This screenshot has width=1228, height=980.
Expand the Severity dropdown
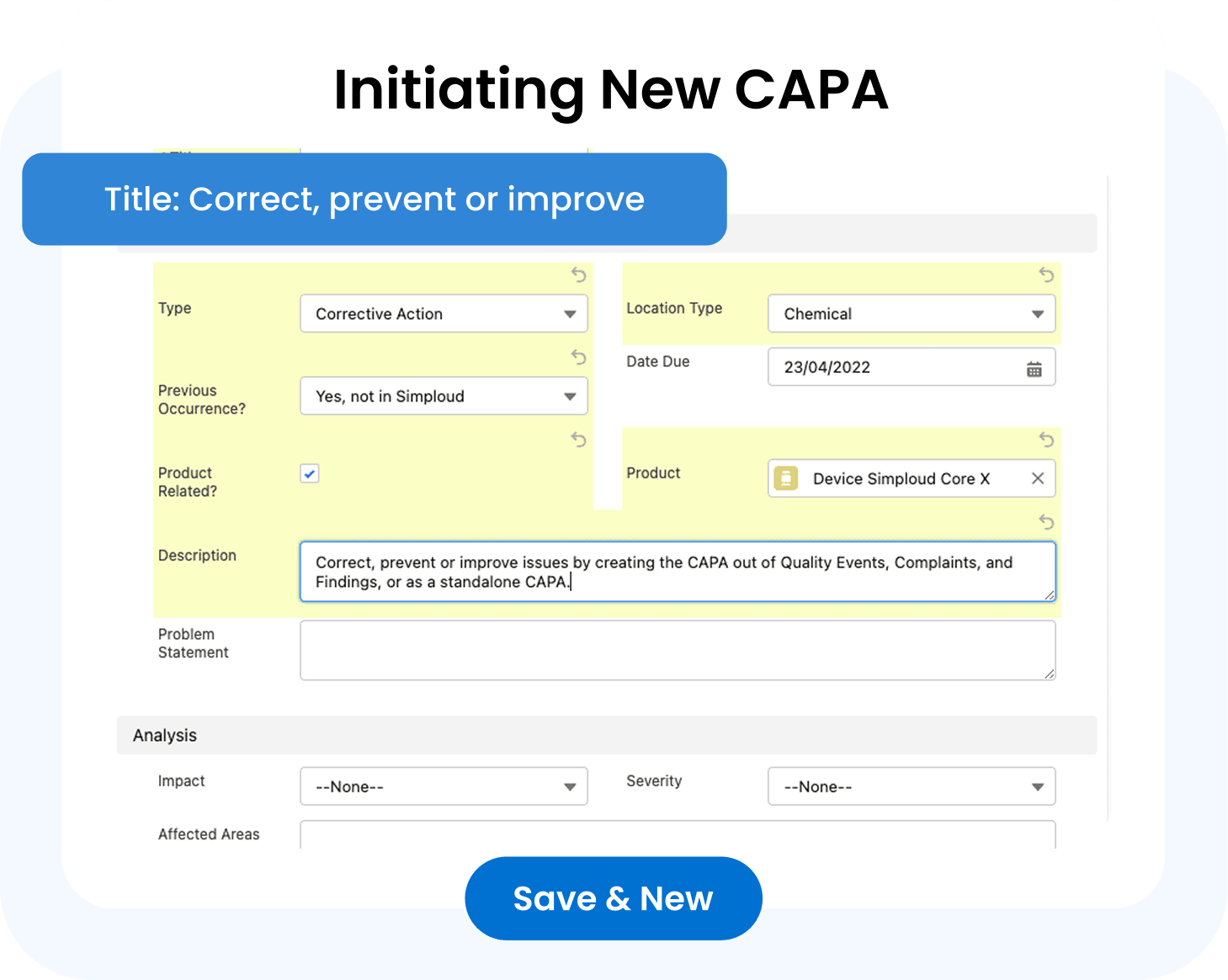[912, 787]
